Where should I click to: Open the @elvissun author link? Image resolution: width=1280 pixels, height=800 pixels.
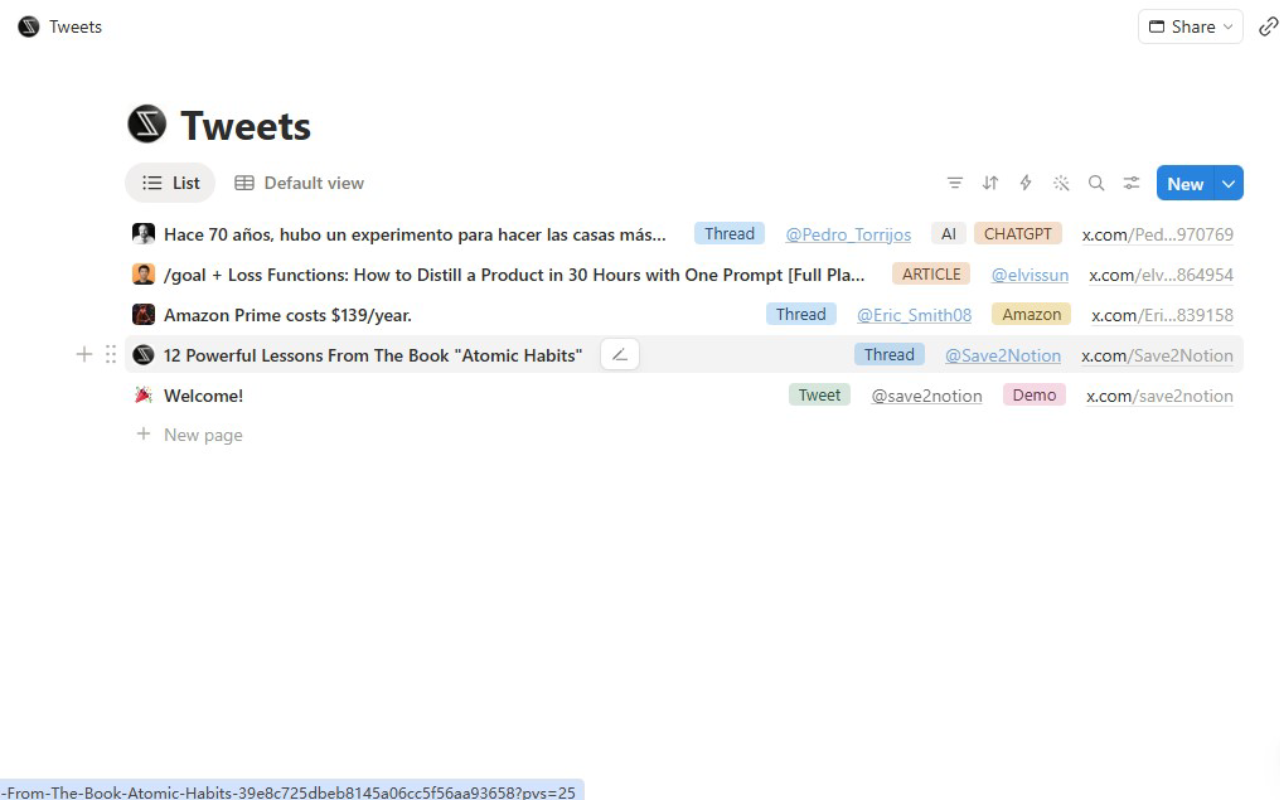click(1030, 275)
